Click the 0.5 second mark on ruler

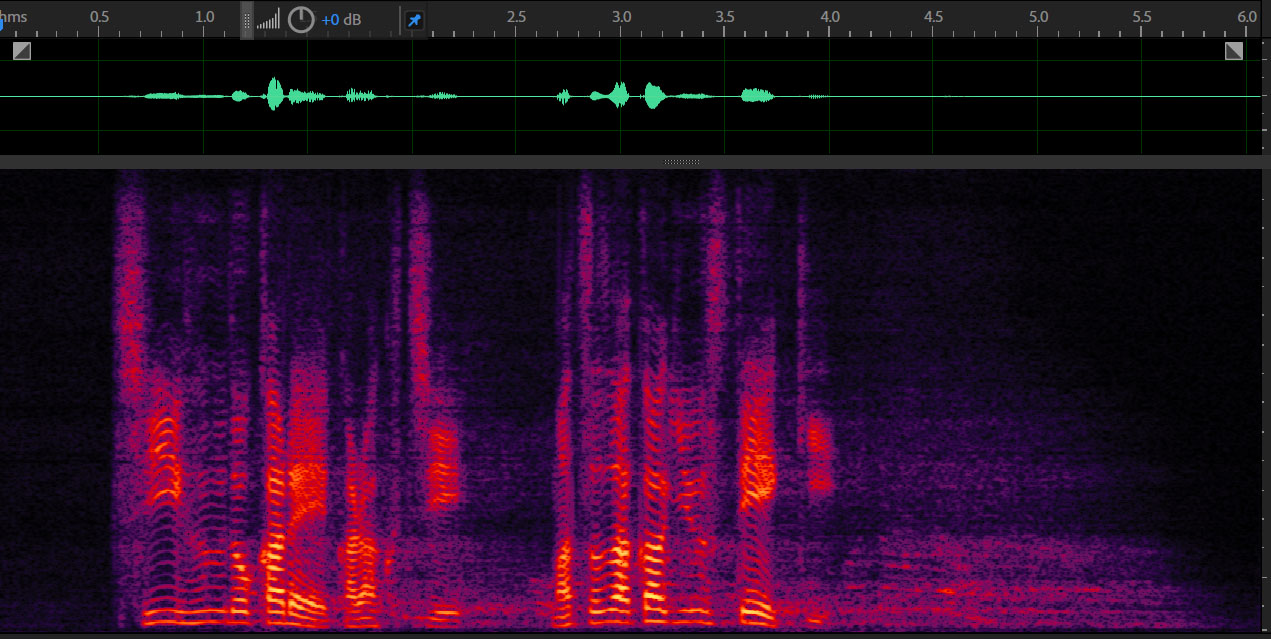[99, 17]
